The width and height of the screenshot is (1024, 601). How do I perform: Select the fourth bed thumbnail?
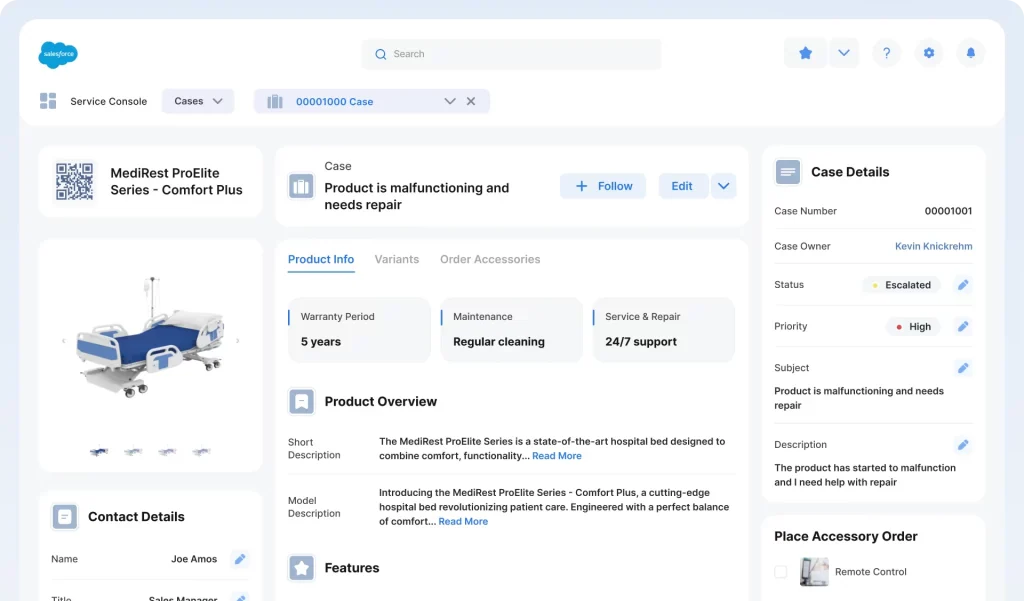[x=201, y=451]
